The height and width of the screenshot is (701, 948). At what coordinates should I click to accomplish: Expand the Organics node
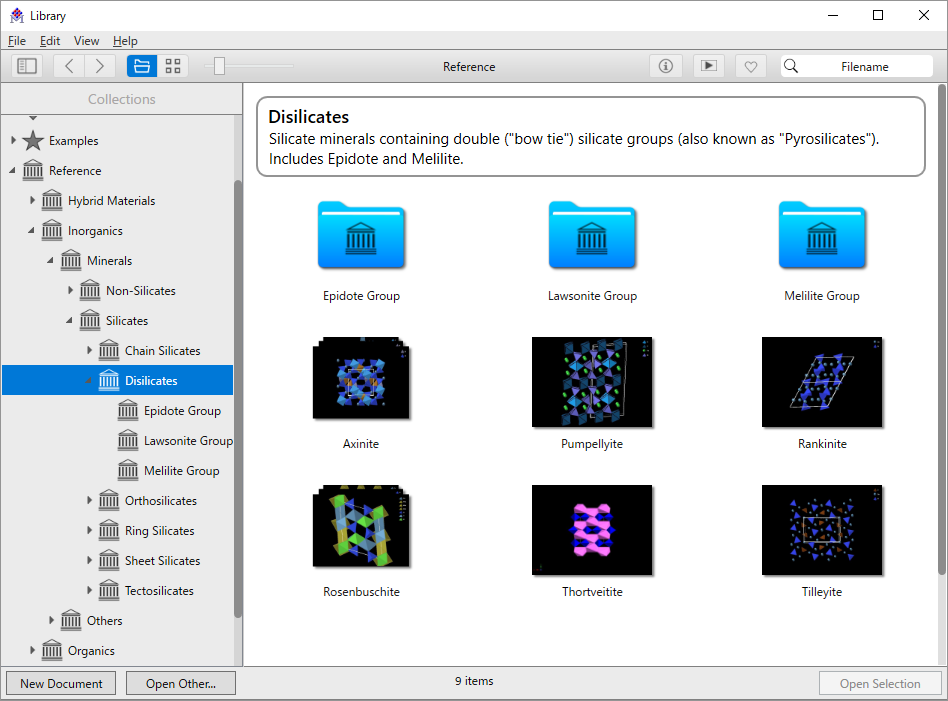coord(32,650)
